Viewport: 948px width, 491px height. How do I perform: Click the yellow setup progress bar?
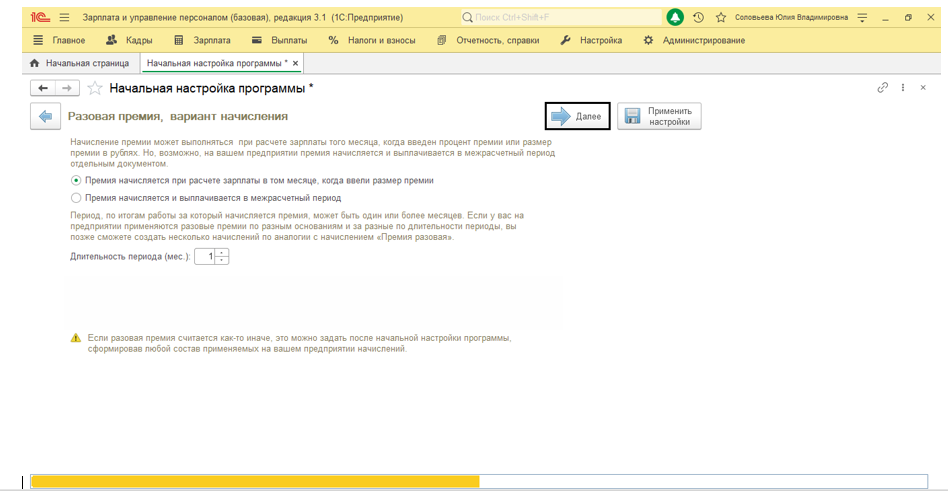coord(255,481)
